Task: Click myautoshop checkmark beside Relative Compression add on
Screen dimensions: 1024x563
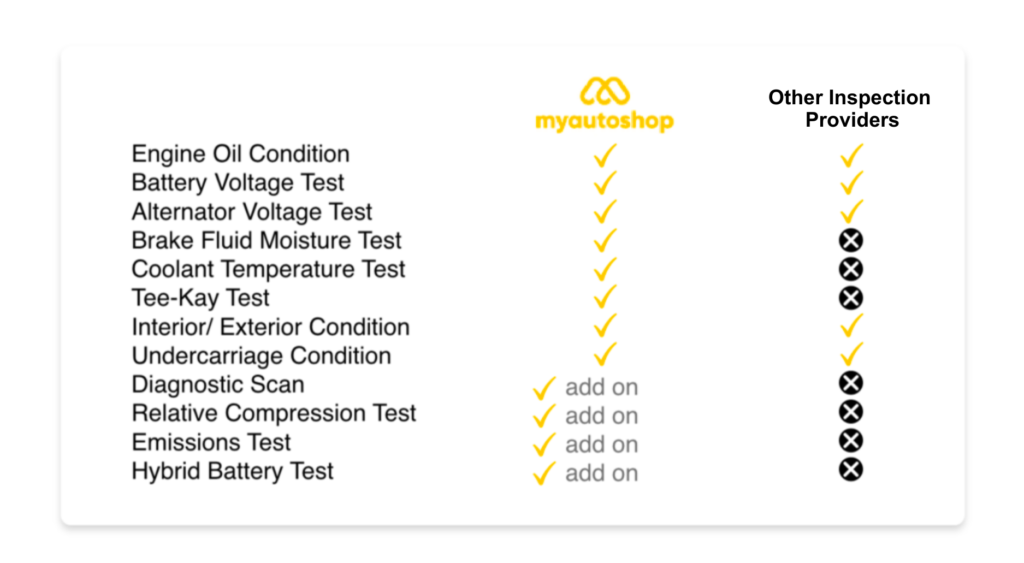Action: pyautogui.click(x=544, y=415)
